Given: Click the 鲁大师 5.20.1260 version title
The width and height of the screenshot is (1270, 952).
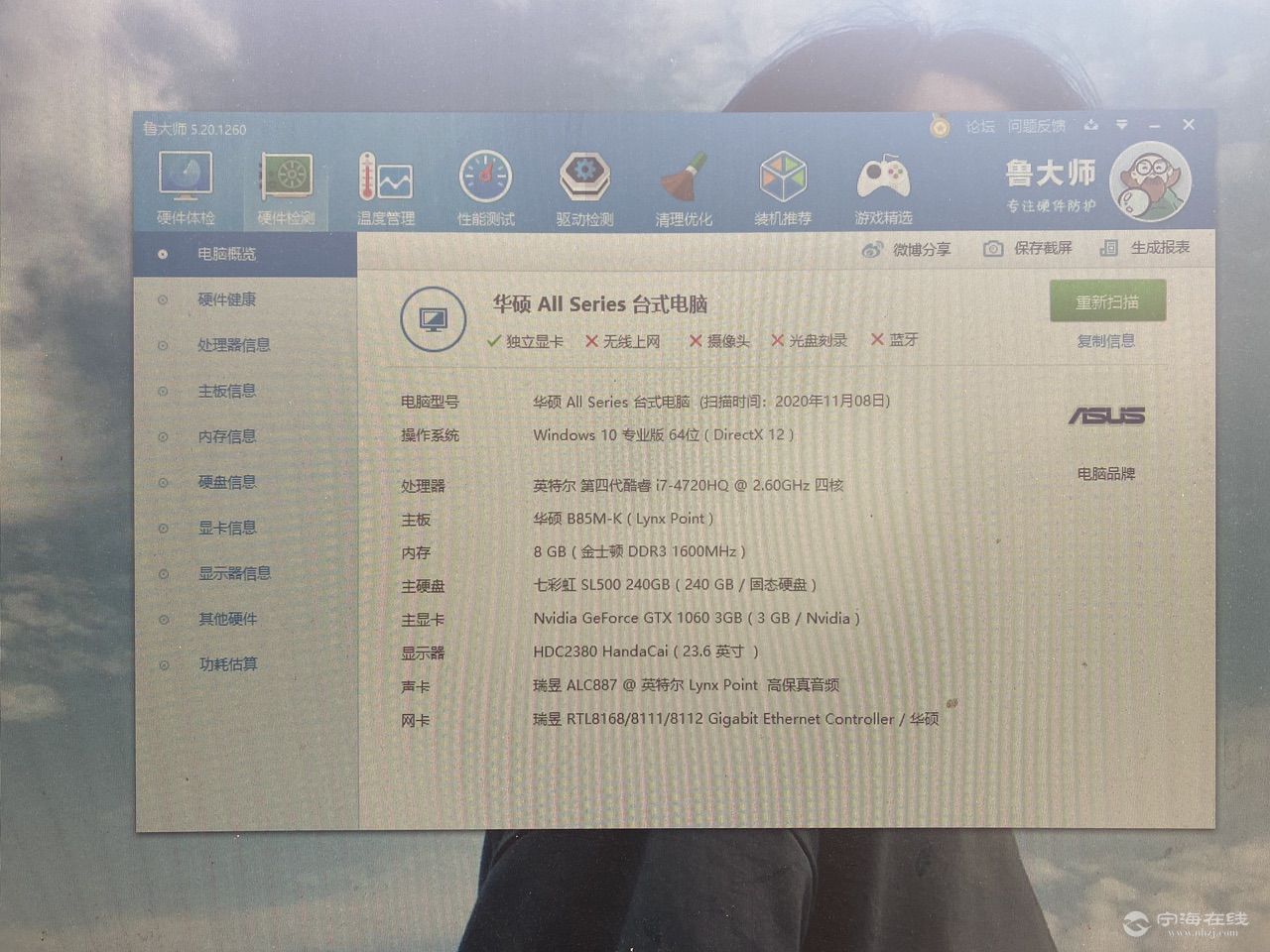Looking at the screenshot, I should [x=194, y=129].
